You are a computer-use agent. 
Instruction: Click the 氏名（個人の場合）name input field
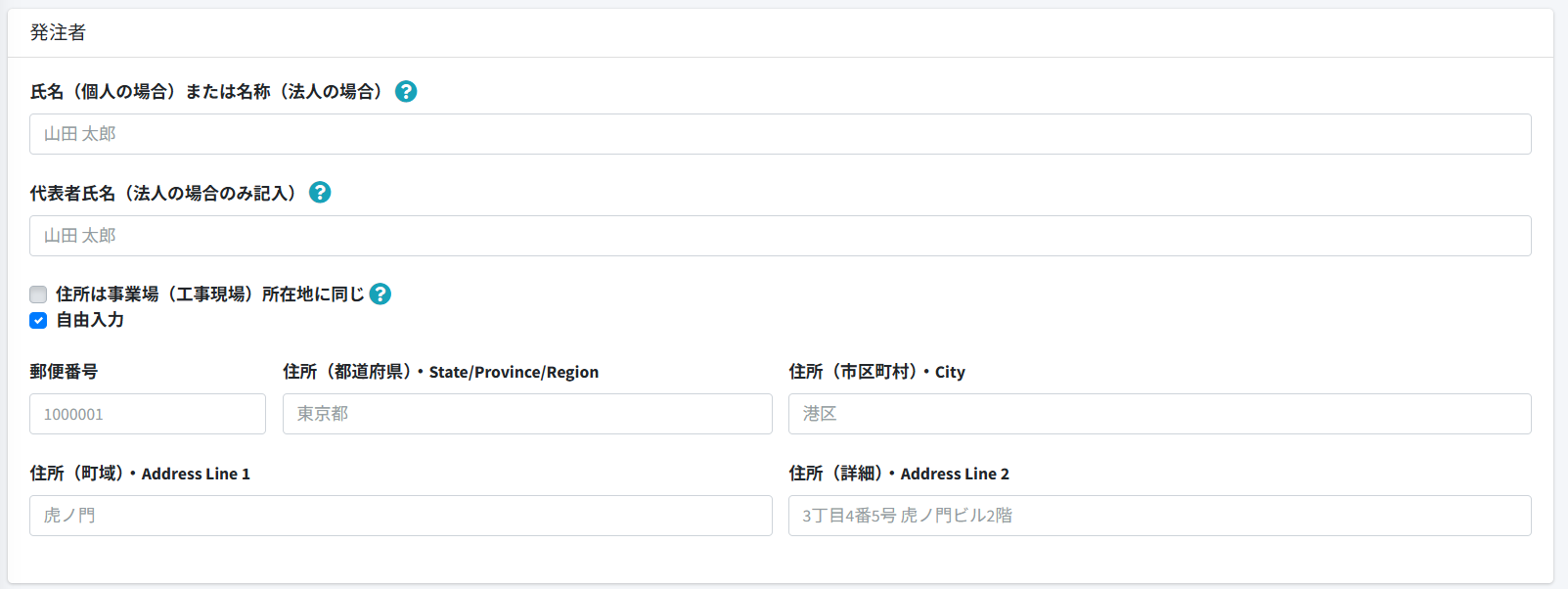780,134
